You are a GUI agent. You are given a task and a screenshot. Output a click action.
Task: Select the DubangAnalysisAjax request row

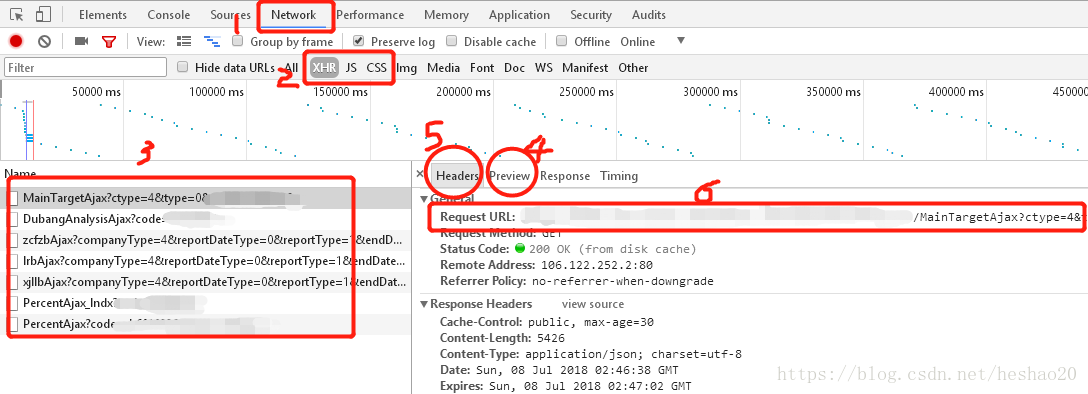point(205,219)
